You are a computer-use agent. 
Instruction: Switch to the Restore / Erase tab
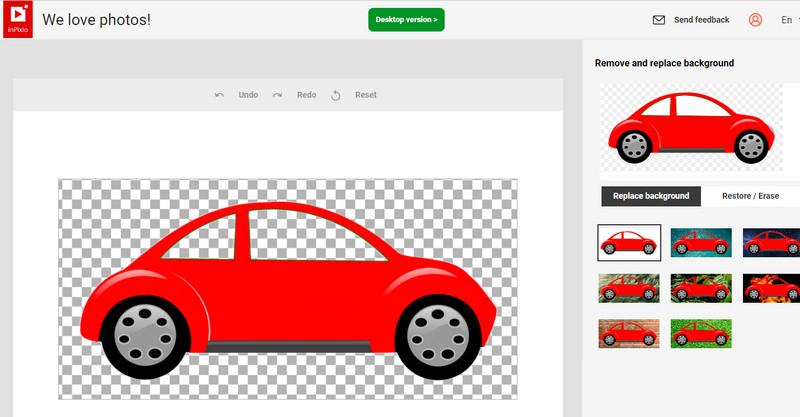(x=750, y=196)
